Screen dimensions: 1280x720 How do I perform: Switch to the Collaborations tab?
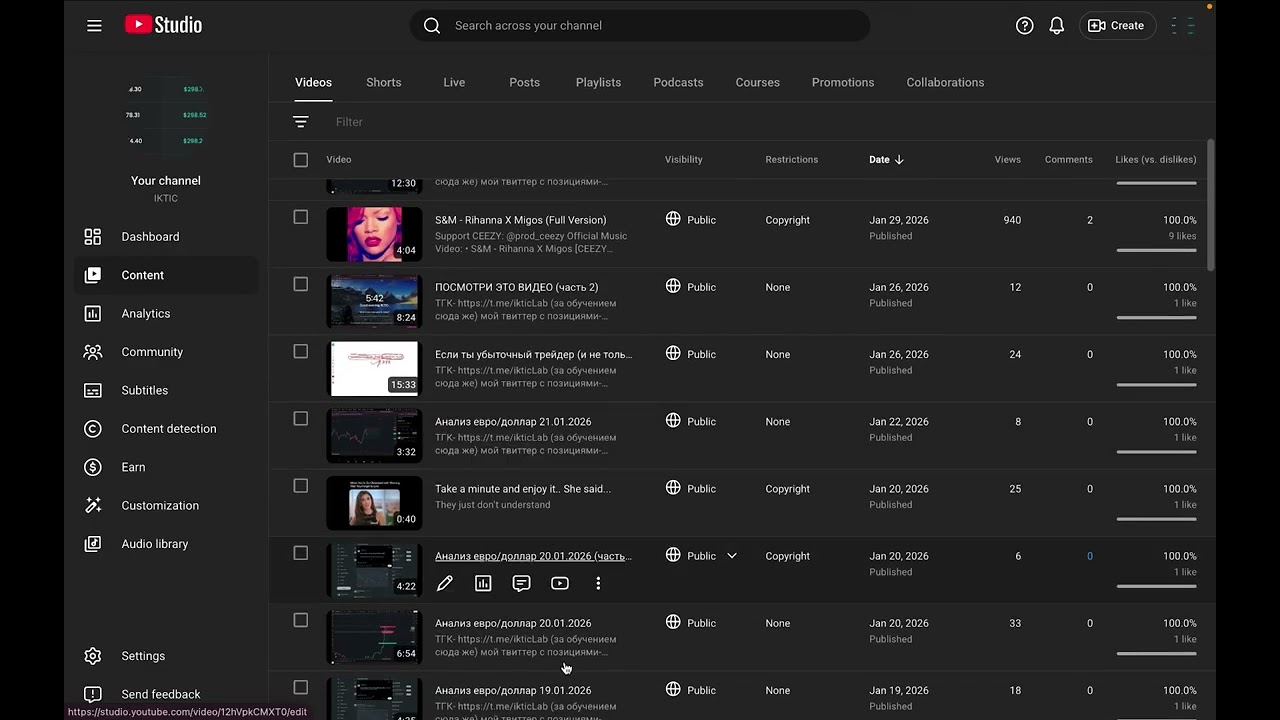pos(945,82)
